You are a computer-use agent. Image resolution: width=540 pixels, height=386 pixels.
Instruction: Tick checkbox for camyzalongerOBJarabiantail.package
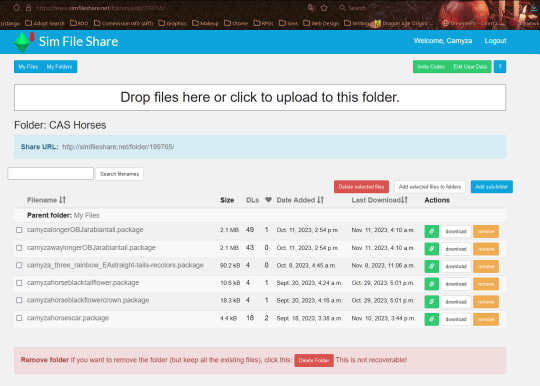[x=19, y=230]
